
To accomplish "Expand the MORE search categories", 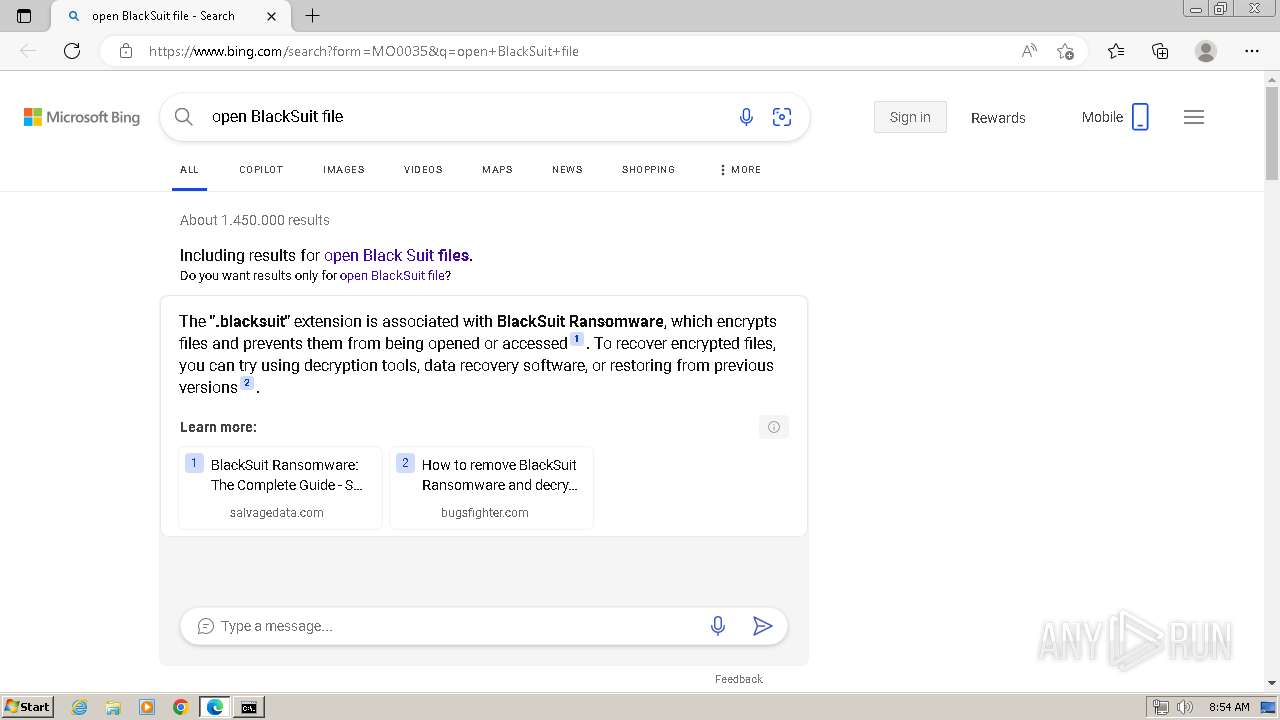I will [x=740, y=170].
